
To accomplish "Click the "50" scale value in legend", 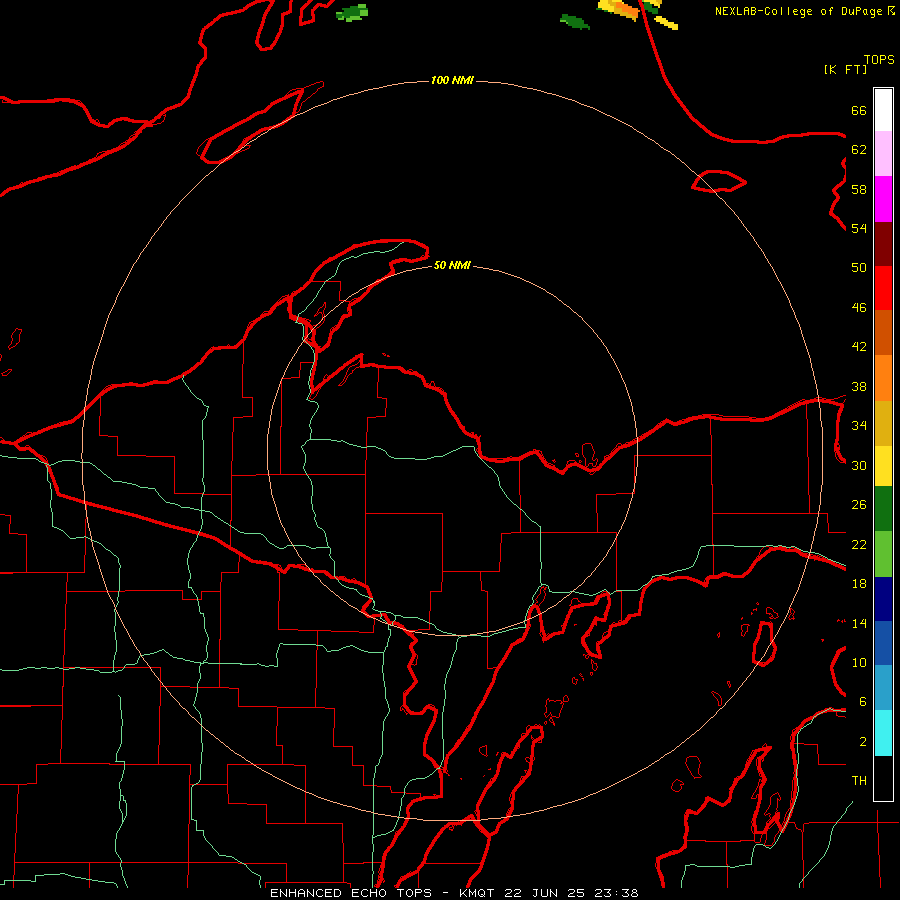I will (859, 268).
